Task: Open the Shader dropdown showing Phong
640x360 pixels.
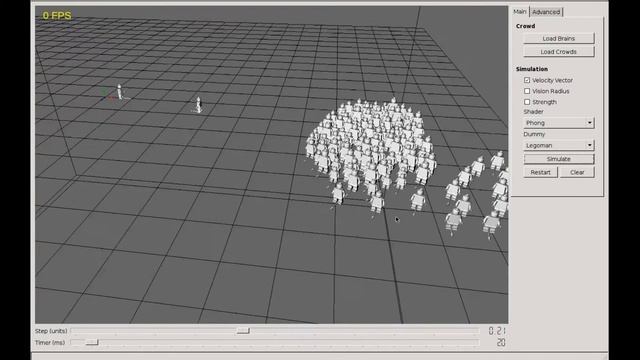Action: click(558, 123)
